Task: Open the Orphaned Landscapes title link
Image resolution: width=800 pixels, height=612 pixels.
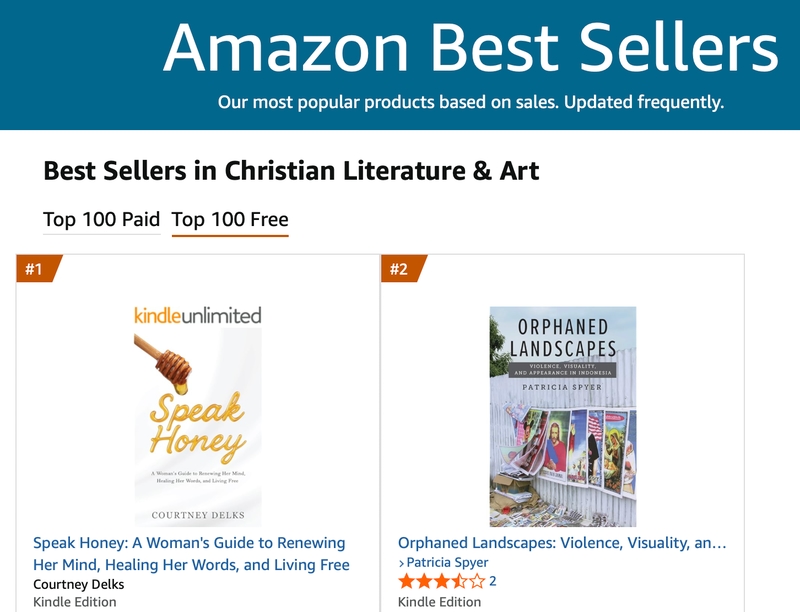Action: [562, 543]
